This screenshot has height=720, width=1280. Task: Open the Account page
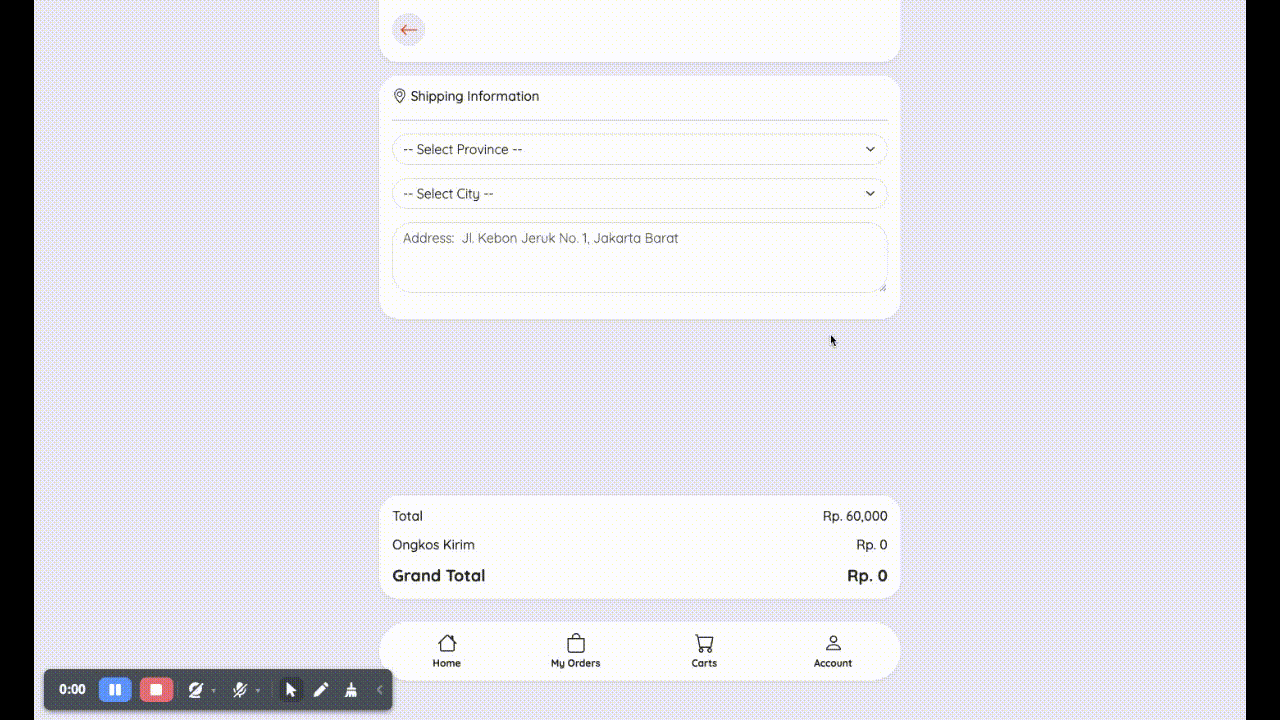click(x=833, y=651)
